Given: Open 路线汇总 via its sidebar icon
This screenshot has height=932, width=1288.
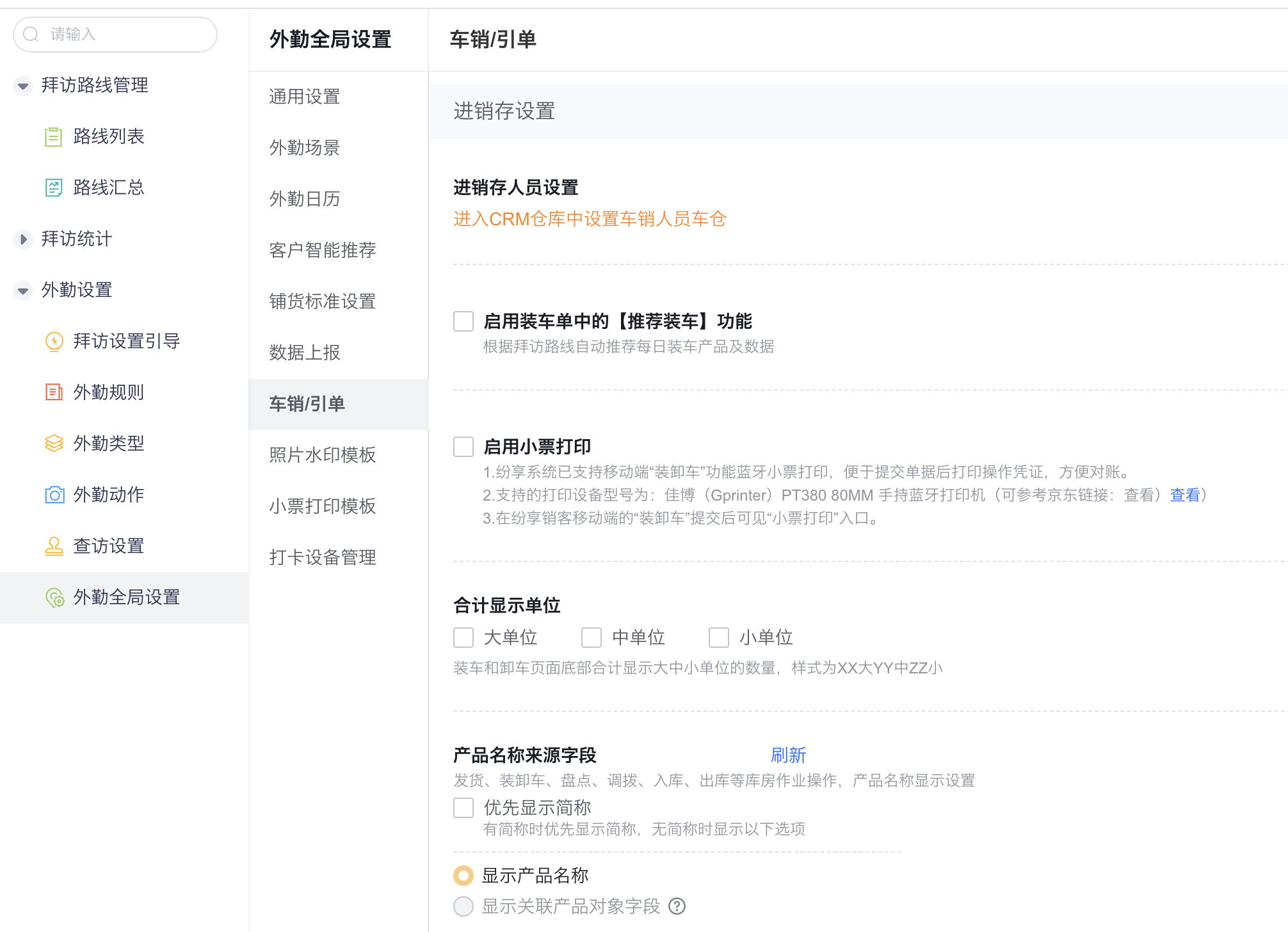Looking at the screenshot, I should (x=54, y=187).
